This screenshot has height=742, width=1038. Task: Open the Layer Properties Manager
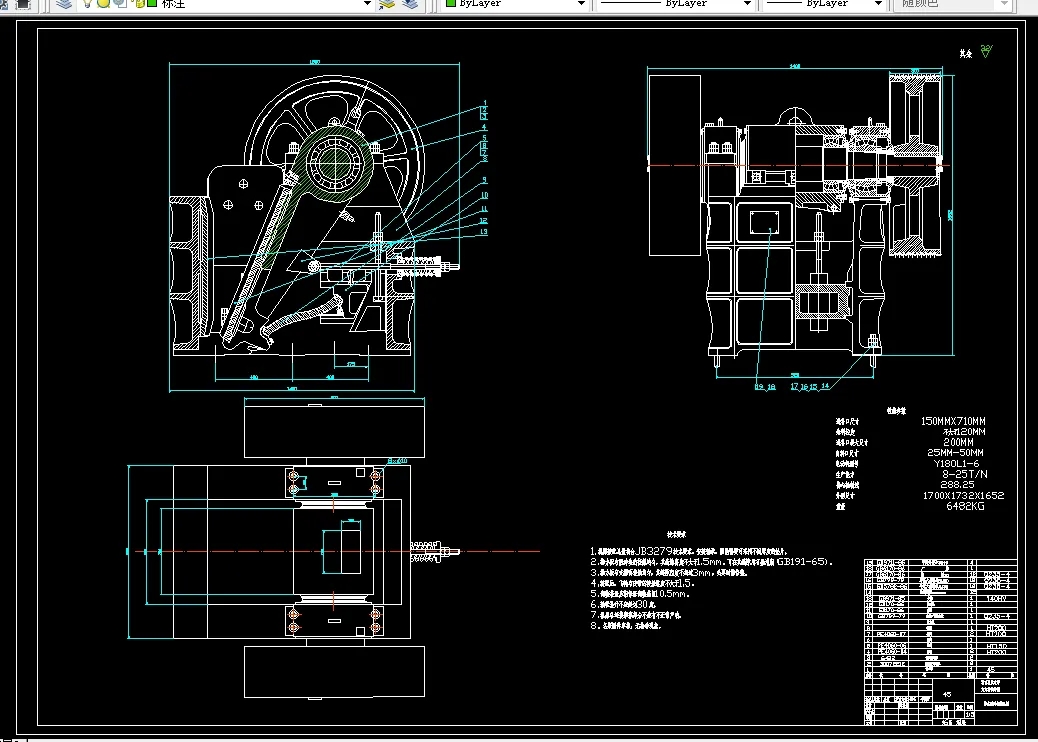click(64, 3)
